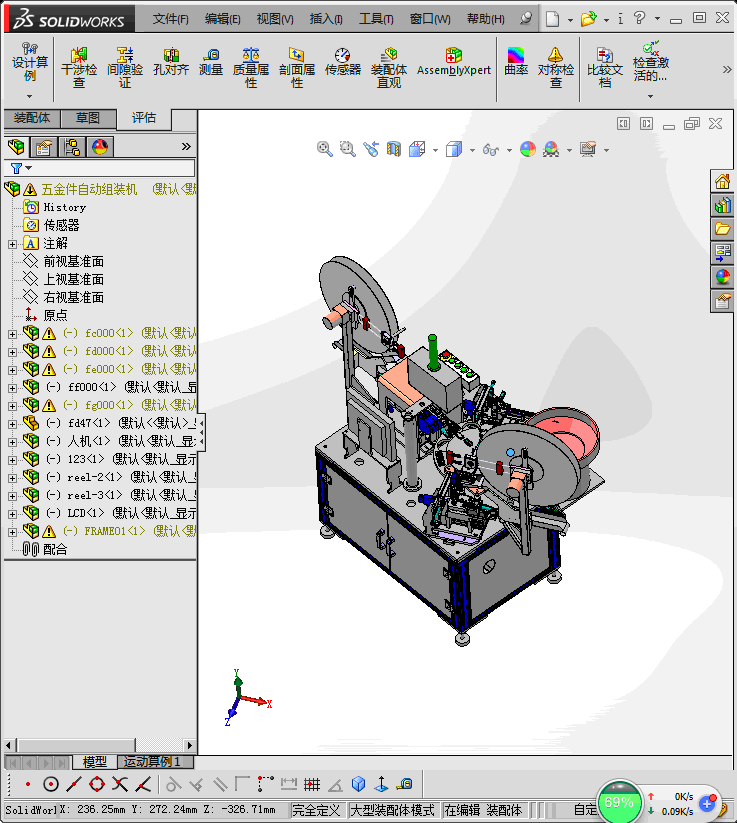Select the Circle sketch tool in bottom toolbar
Image resolution: width=737 pixels, height=823 pixels.
51,784
